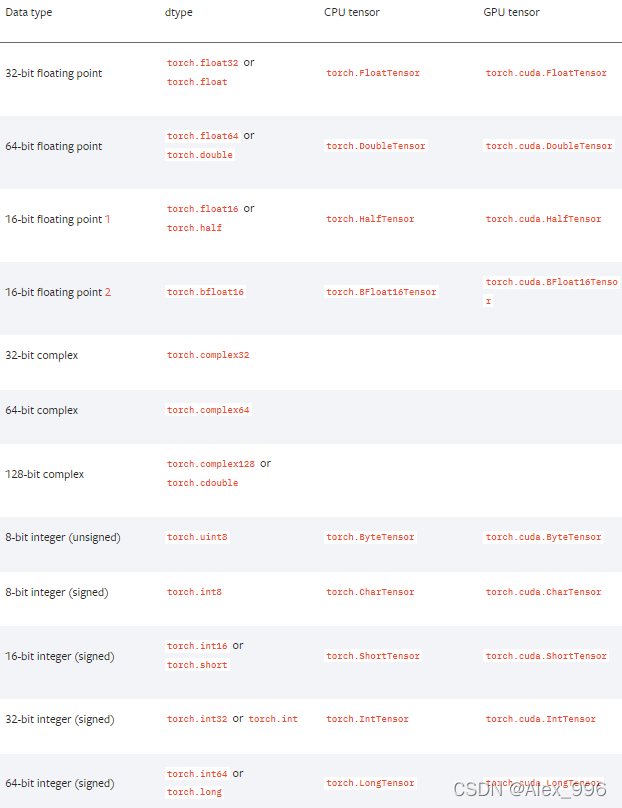The image size is (622, 808).
Task: Select the torch.double code text
Action: click(200, 155)
